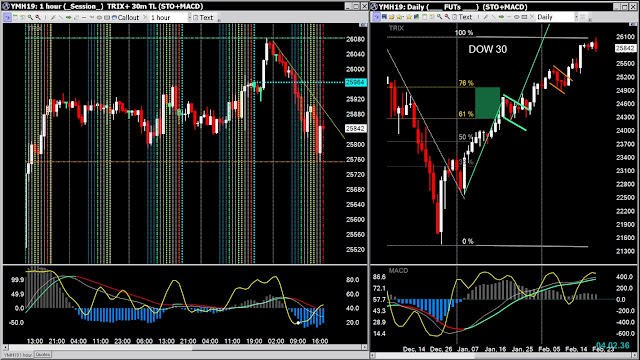Viewport: 640px width, 360px height.
Task: Click YMH19 1 hour tab at bottom
Action: click(17, 355)
